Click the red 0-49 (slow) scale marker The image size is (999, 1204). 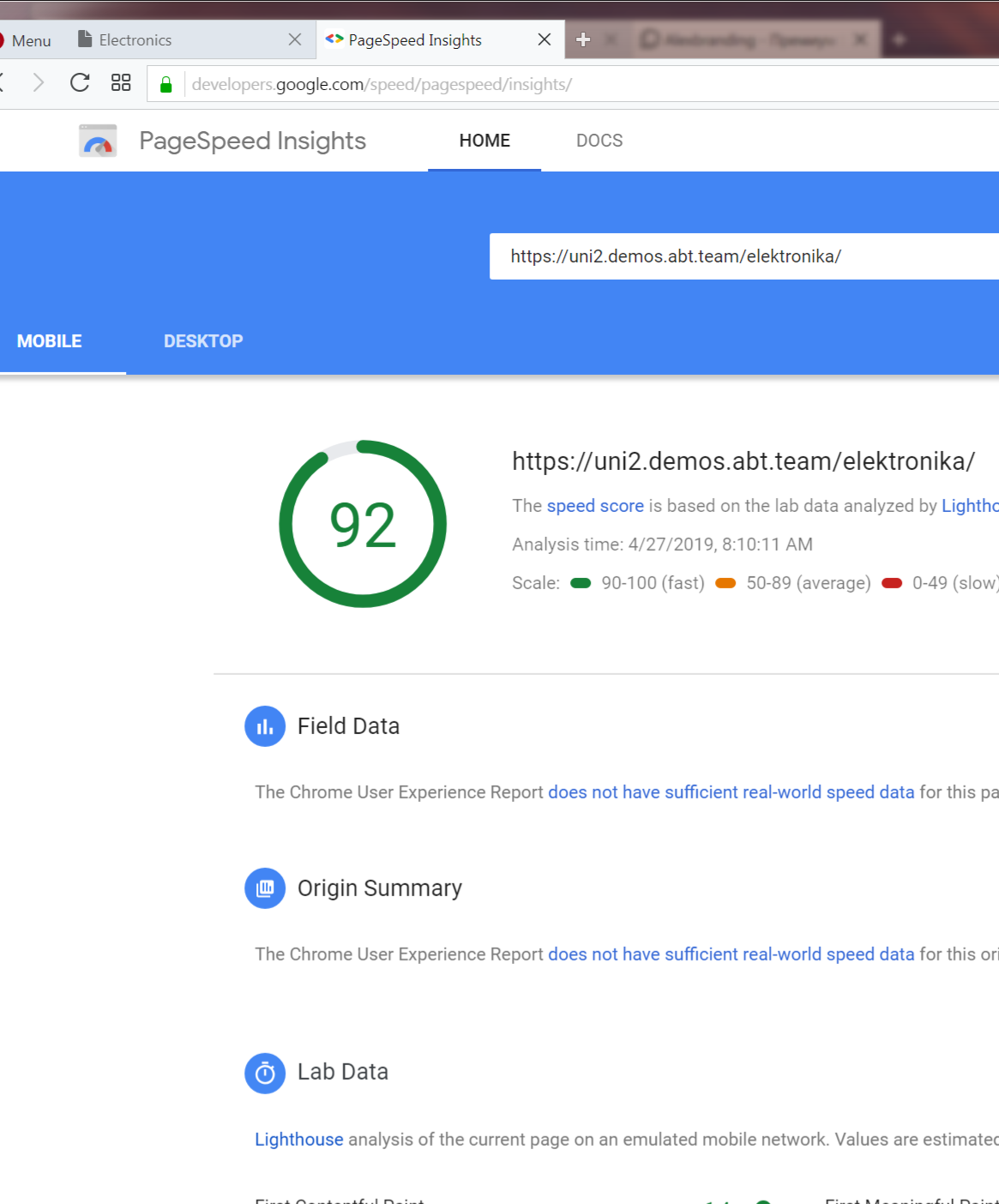[x=892, y=583]
